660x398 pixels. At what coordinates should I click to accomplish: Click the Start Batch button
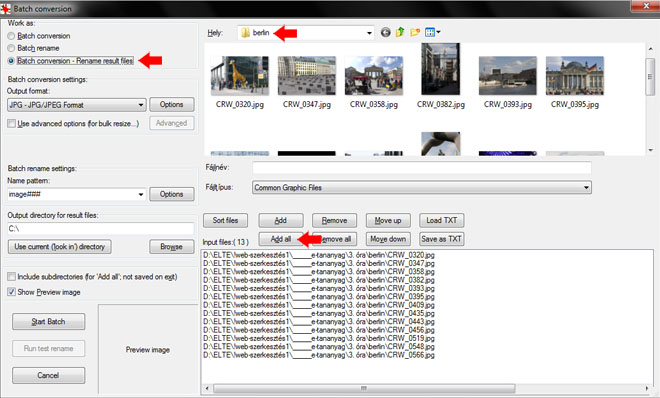pyautogui.click(x=48, y=322)
